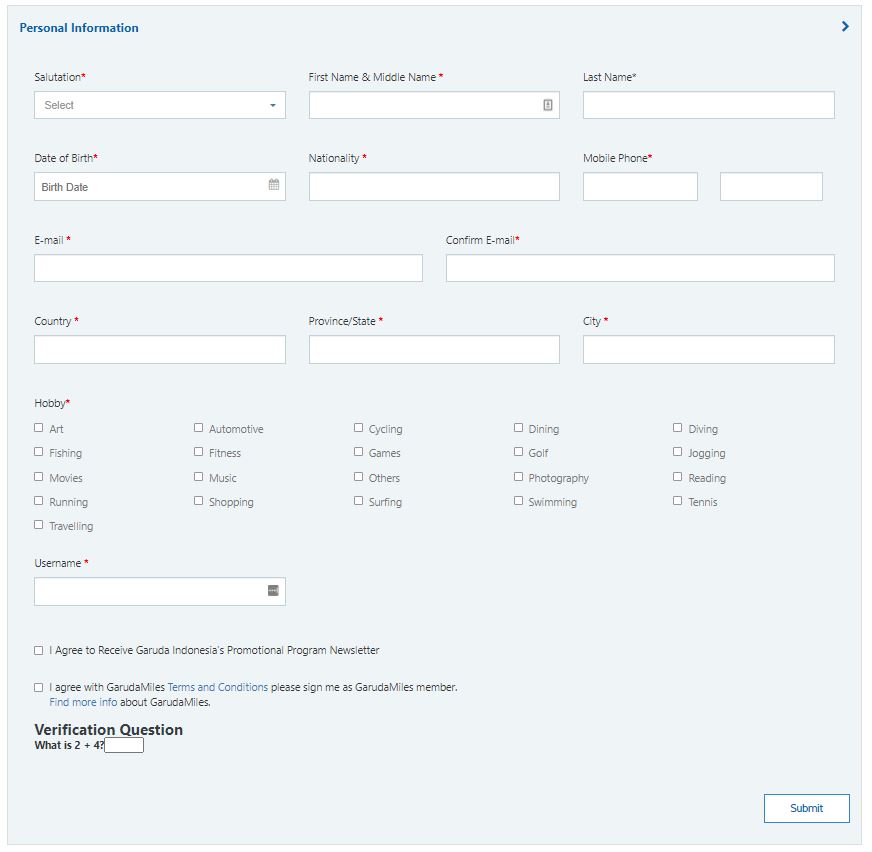The image size is (872, 852).
Task: Check the Automotive hobby checkbox
Action: [199, 428]
